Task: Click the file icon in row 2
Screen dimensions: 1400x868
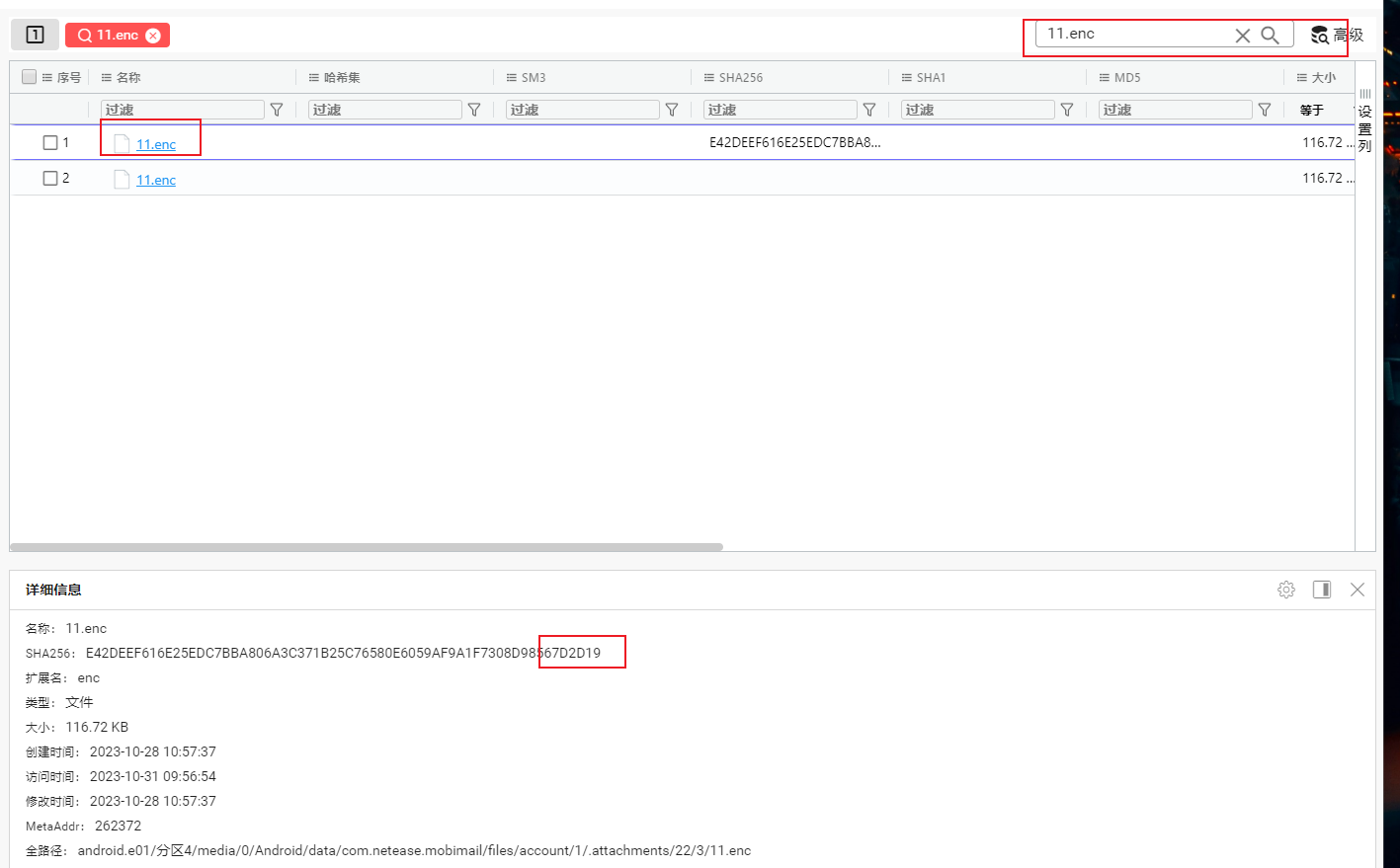Action: pos(122,180)
